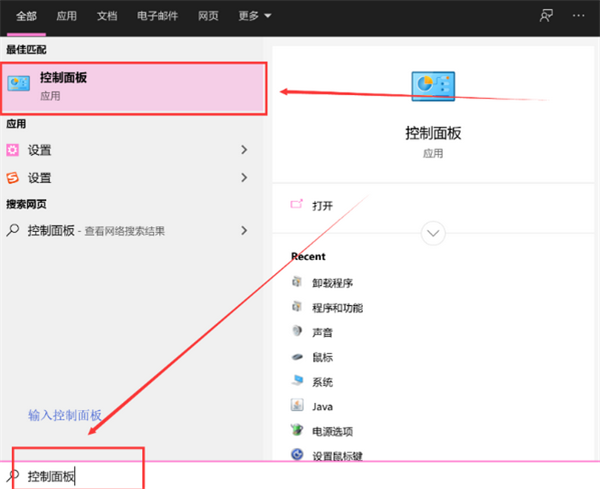Switch to the 文档 filter tab
600x489 pixels.
click(x=107, y=16)
